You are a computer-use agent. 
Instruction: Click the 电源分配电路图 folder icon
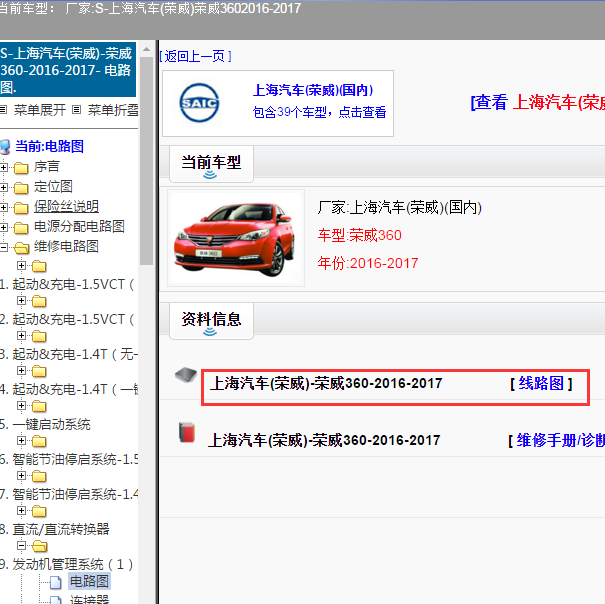click(21, 228)
